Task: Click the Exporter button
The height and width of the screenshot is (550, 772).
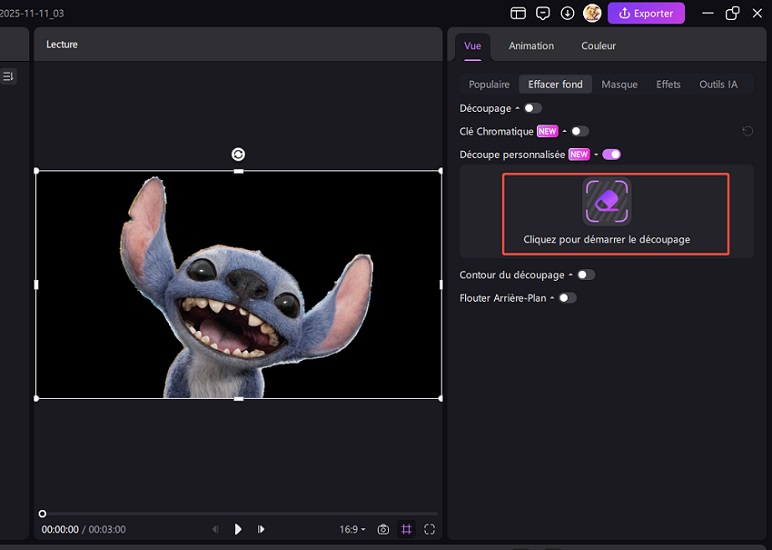Action: tap(646, 13)
